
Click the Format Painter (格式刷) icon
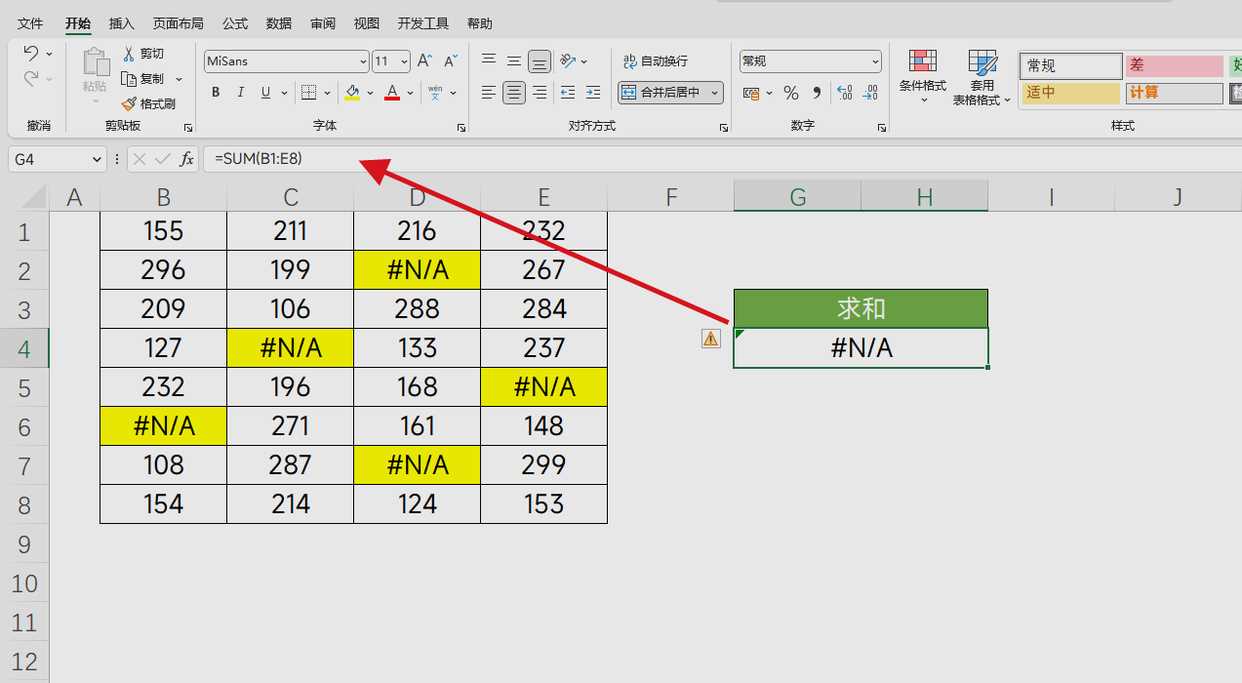(x=129, y=104)
